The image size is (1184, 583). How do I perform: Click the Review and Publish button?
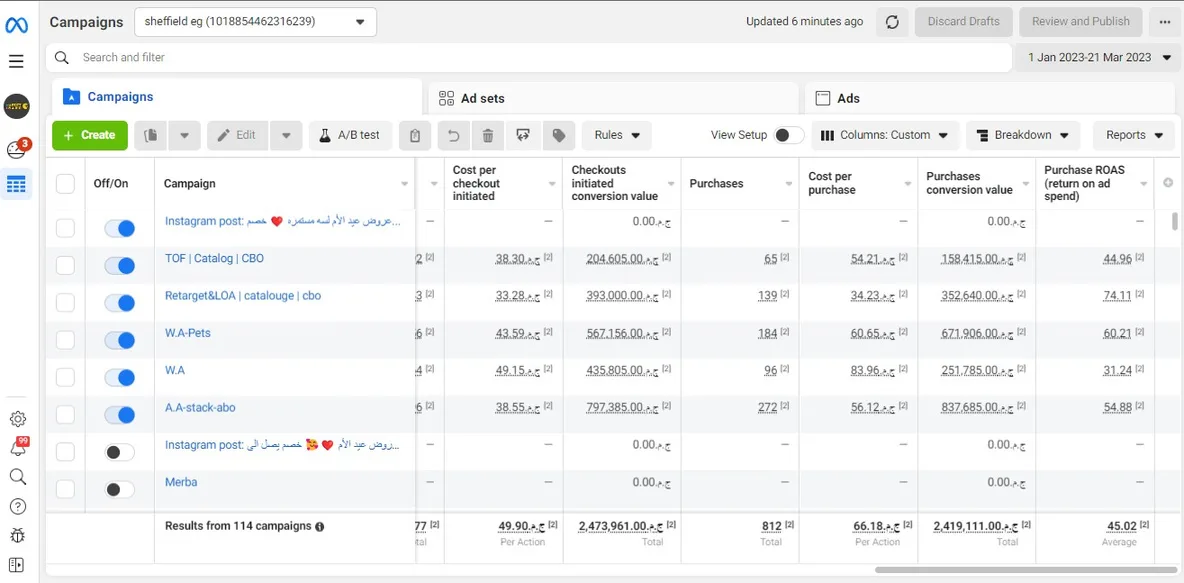(x=1081, y=22)
